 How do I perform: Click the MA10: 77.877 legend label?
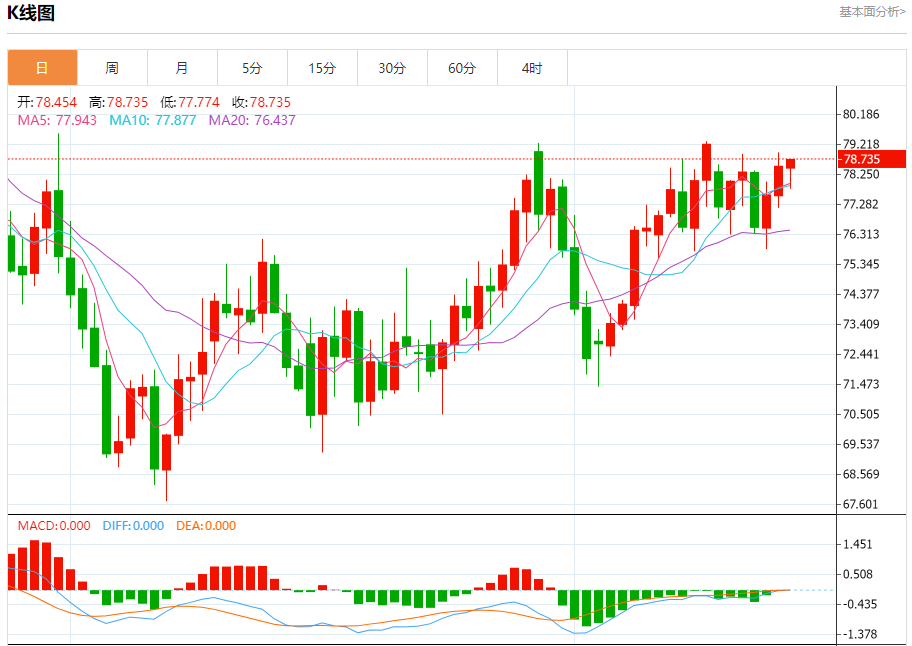click(153, 120)
